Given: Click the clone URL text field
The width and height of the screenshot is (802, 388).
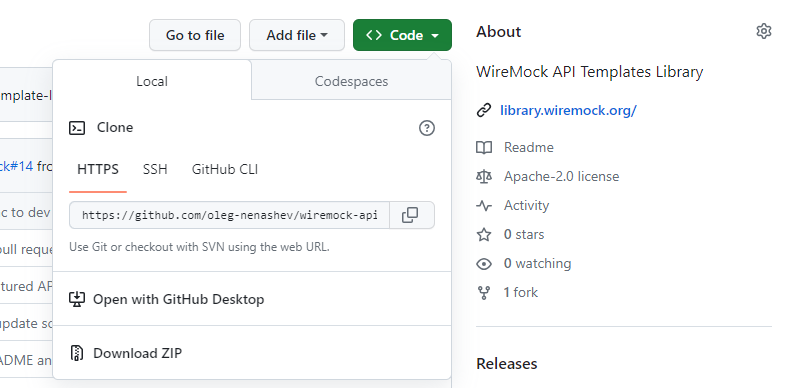Looking at the screenshot, I should [229, 215].
